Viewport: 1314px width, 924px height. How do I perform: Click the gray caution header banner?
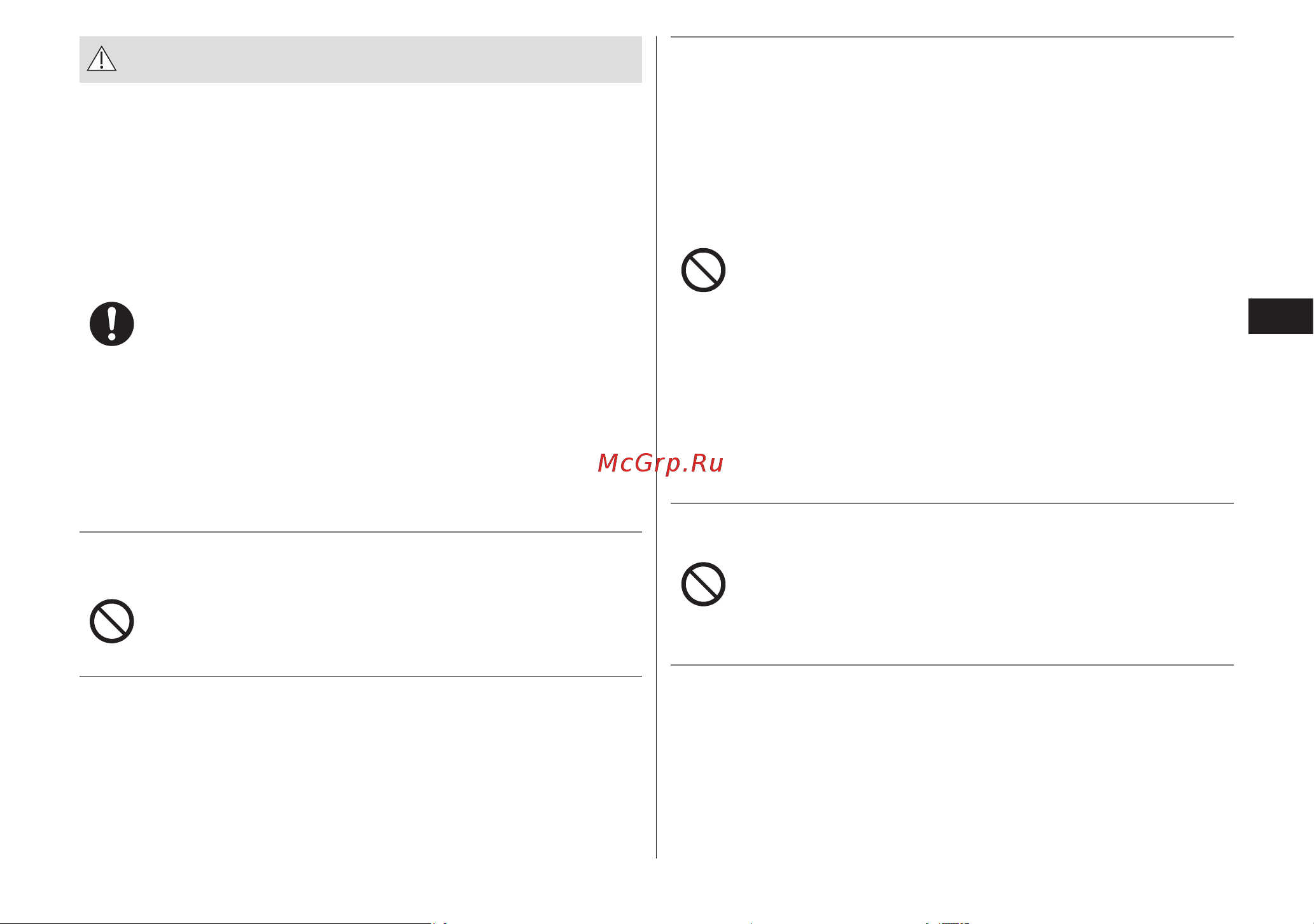click(x=360, y=59)
